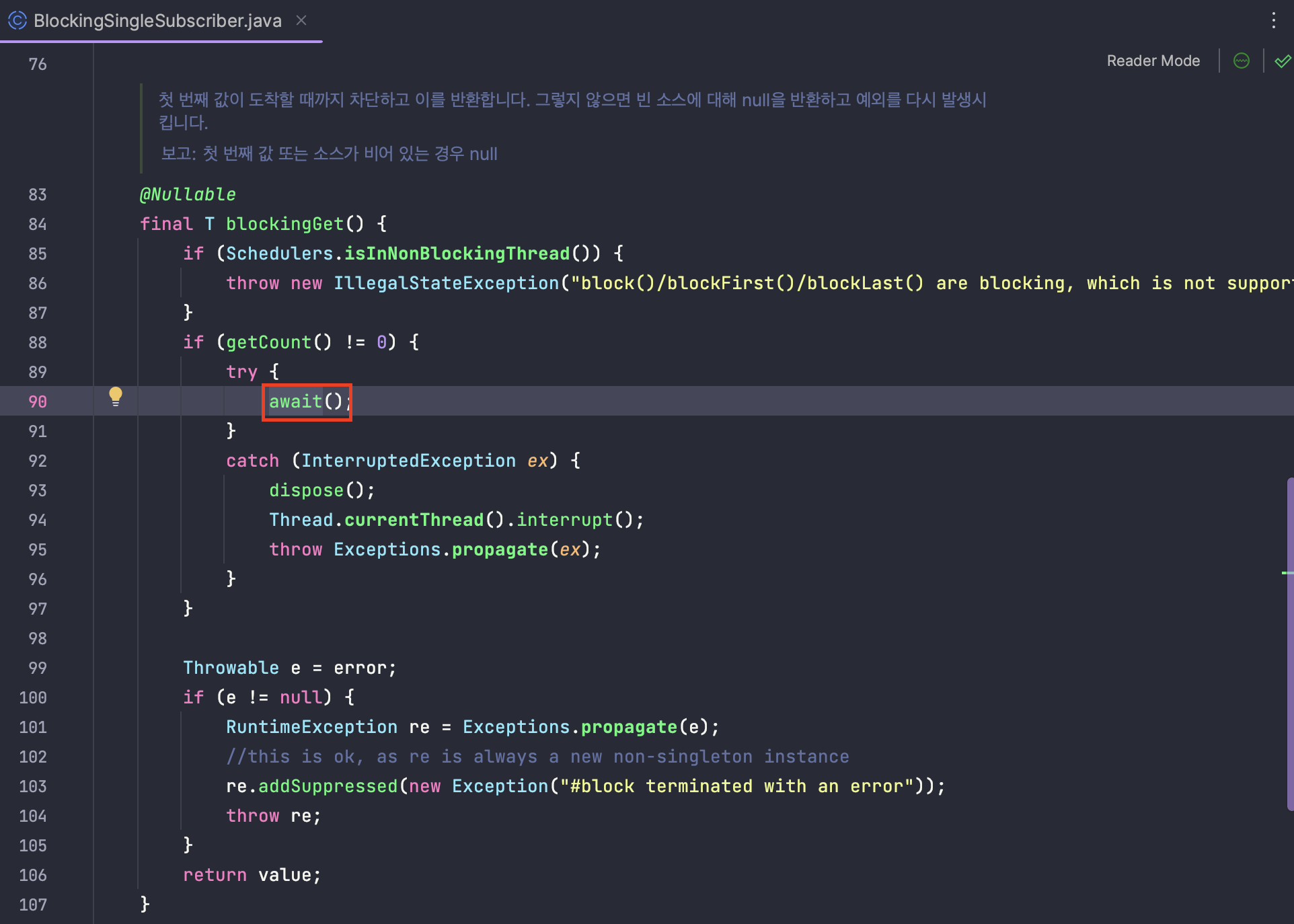The height and width of the screenshot is (924, 1294).
Task: Click the yellow lightbulb intention icon
Action: [x=116, y=397]
